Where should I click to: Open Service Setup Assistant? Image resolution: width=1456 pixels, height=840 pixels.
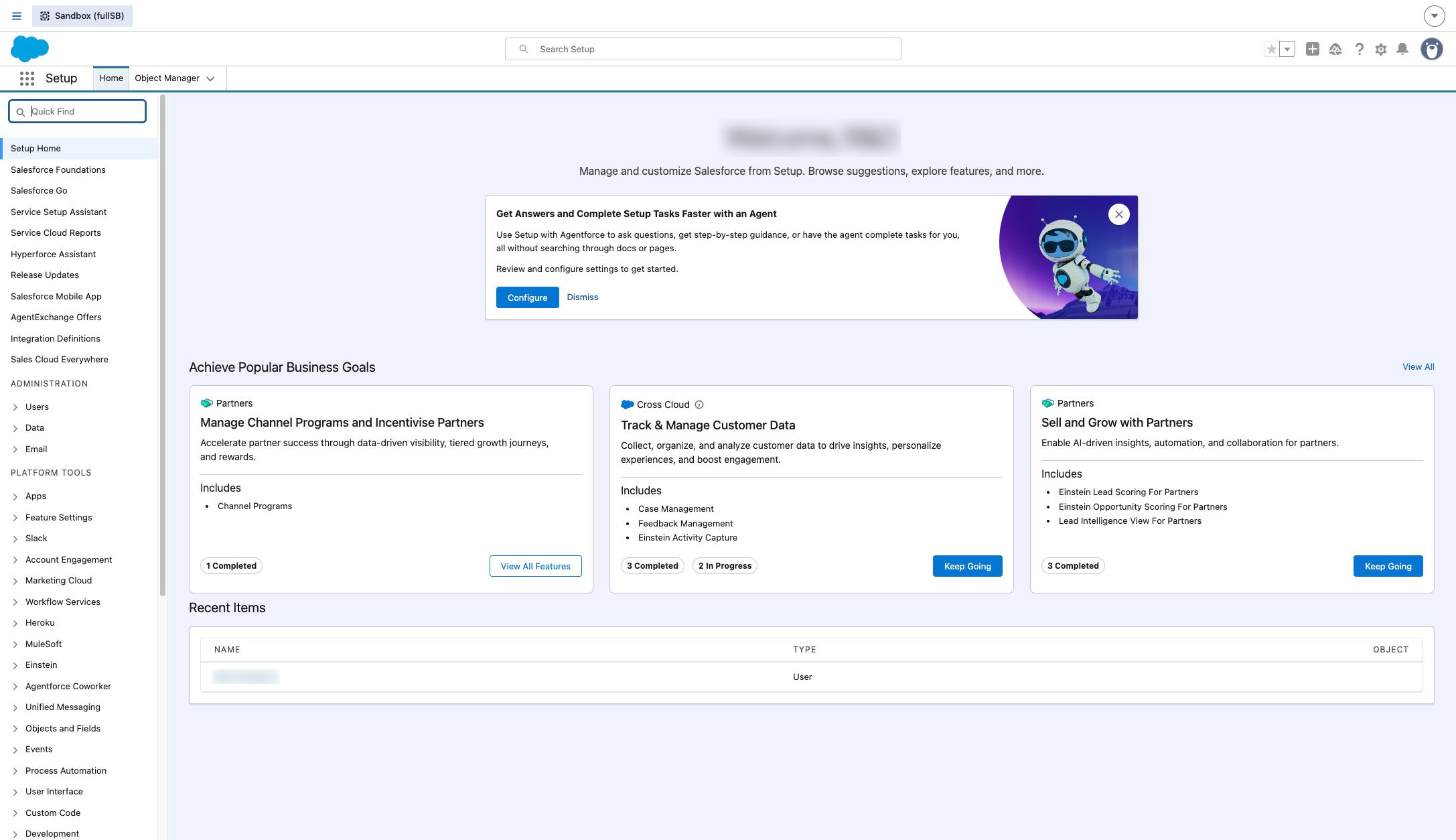[58, 212]
